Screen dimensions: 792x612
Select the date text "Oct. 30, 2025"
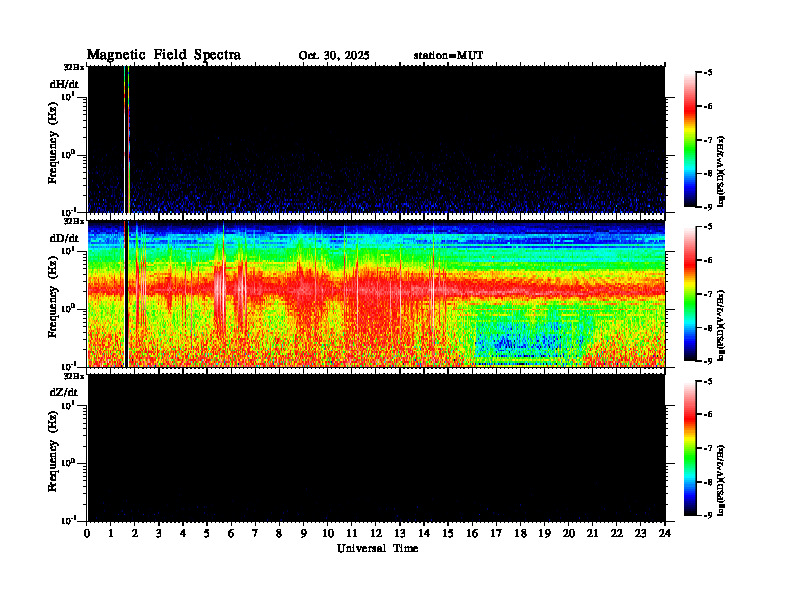tap(334, 56)
